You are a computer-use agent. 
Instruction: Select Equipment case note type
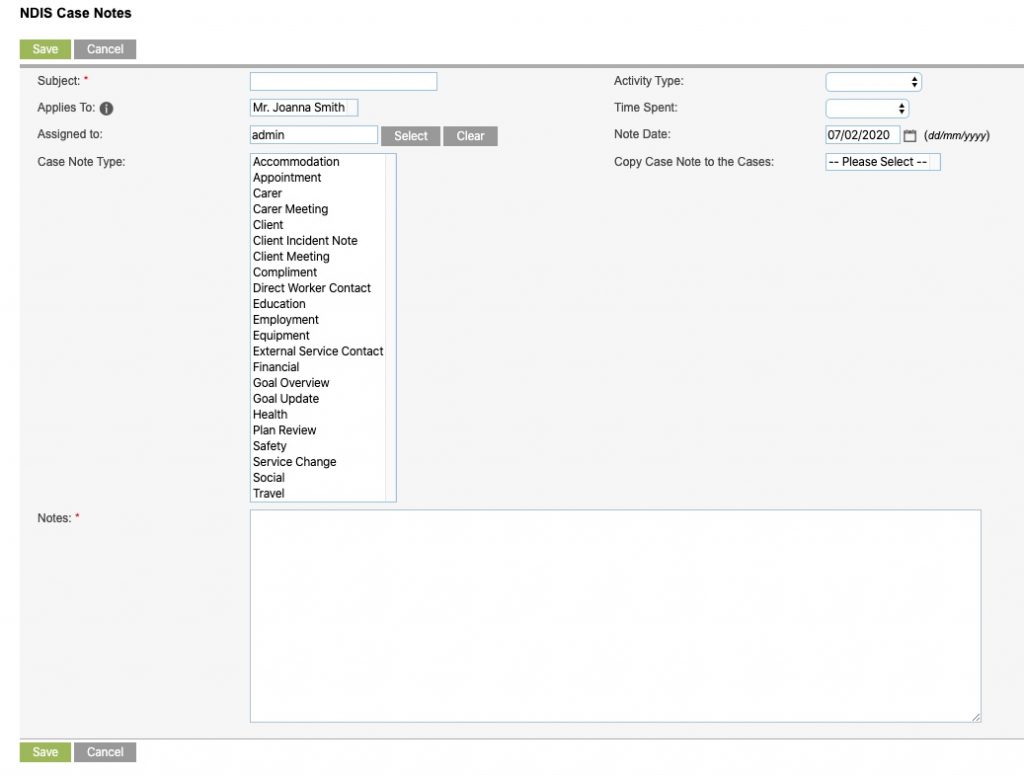click(x=318, y=336)
